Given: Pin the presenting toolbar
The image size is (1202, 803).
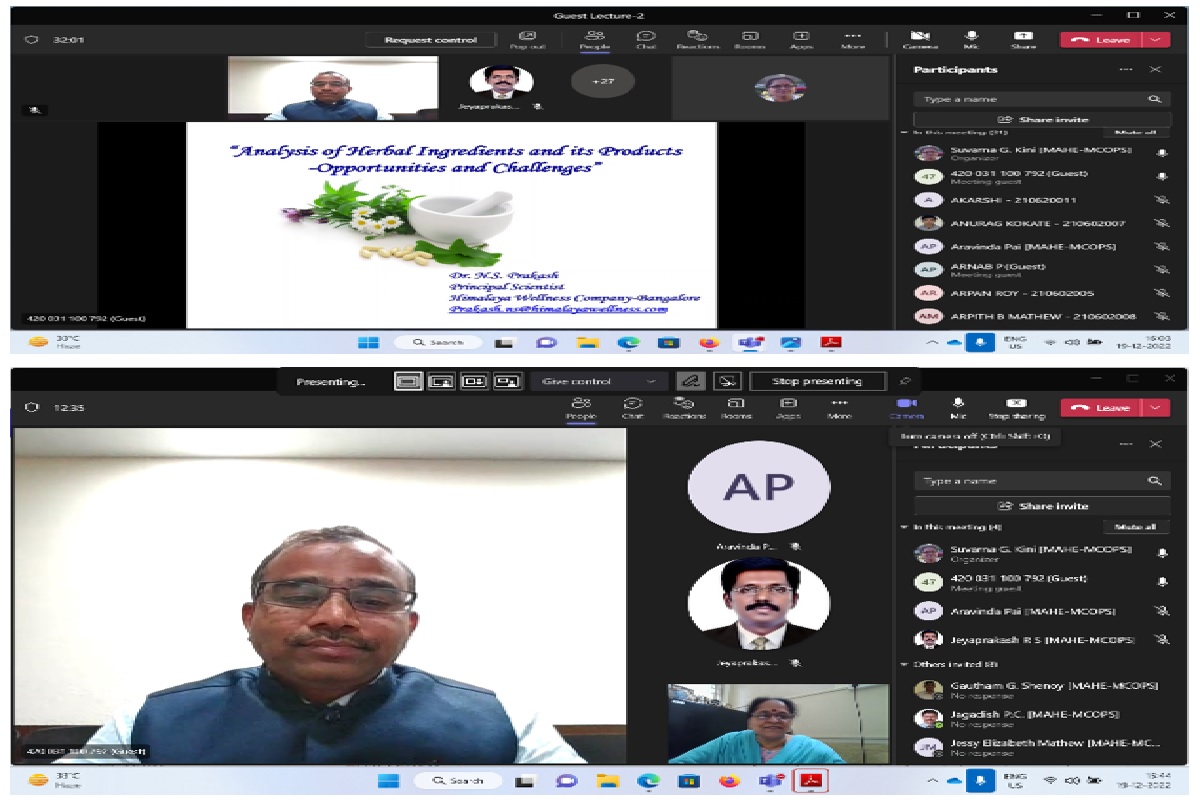Looking at the screenshot, I should [905, 381].
